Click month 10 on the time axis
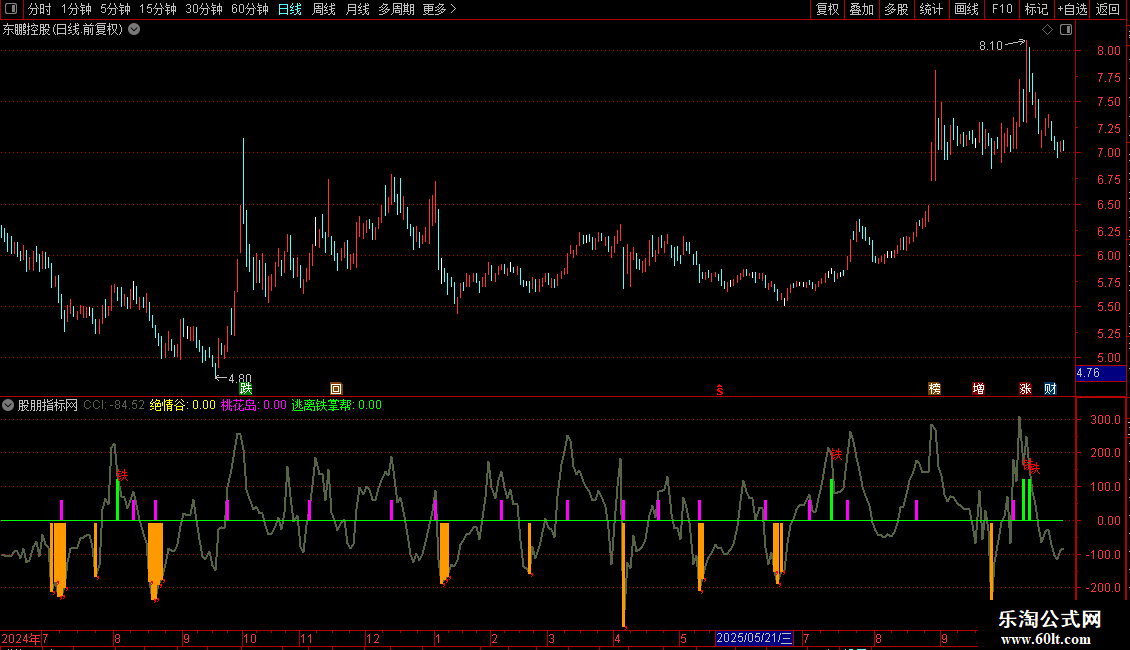The width and height of the screenshot is (1130, 650). (x=249, y=638)
